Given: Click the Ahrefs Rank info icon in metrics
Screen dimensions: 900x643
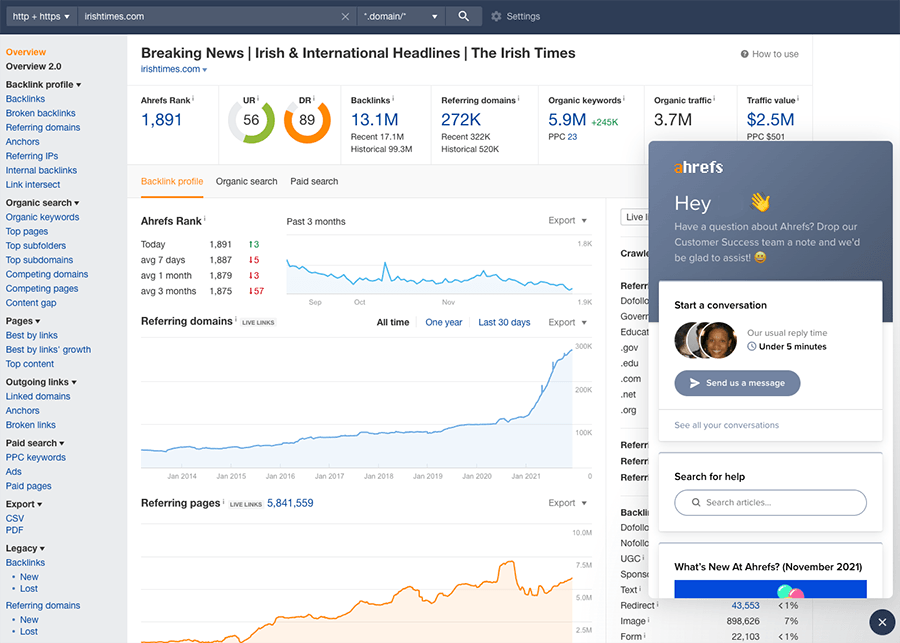Looking at the screenshot, I should [193, 98].
